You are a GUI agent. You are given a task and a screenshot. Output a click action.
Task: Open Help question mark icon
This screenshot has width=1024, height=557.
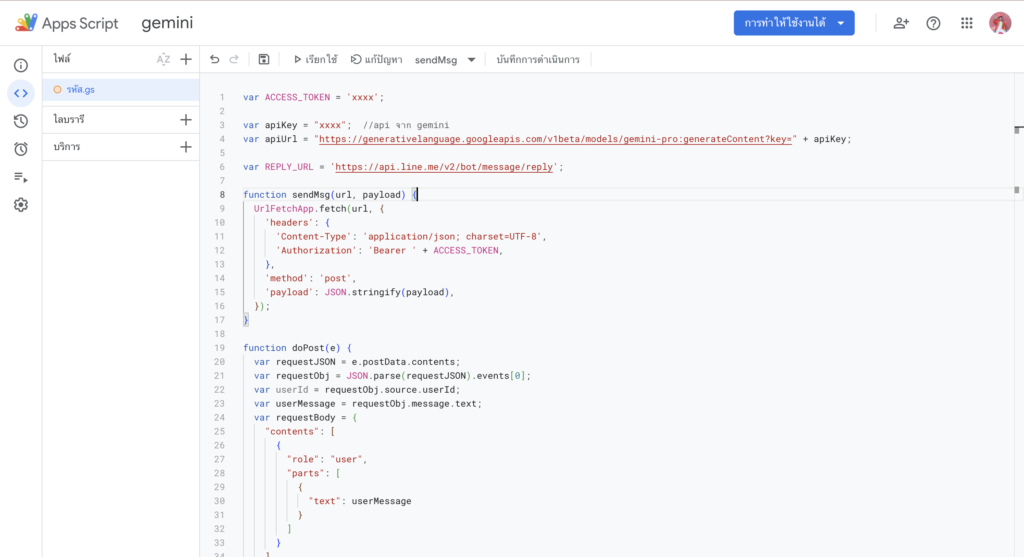tap(933, 23)
